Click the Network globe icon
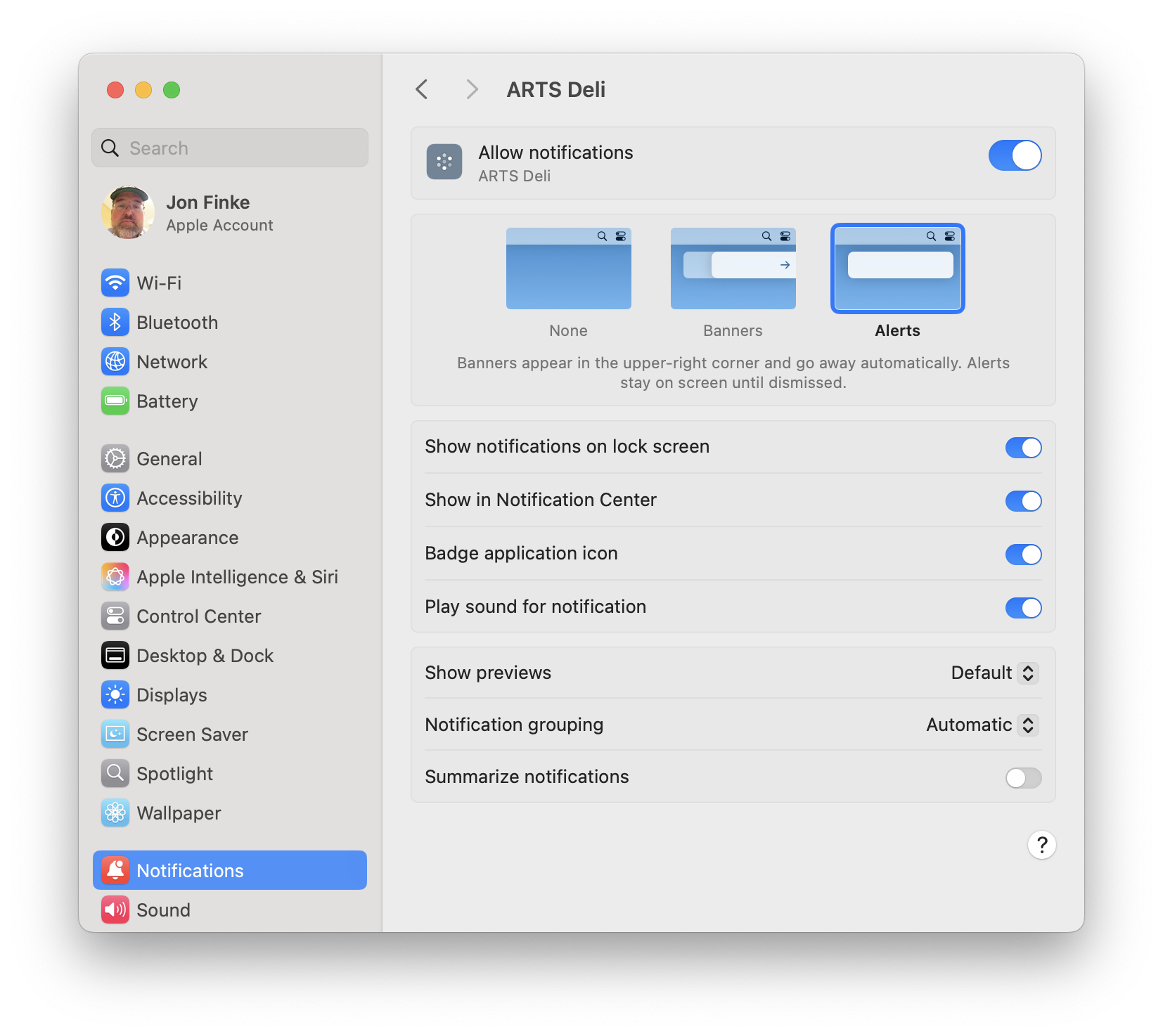1163x1036 pixels. coord(115,362)
